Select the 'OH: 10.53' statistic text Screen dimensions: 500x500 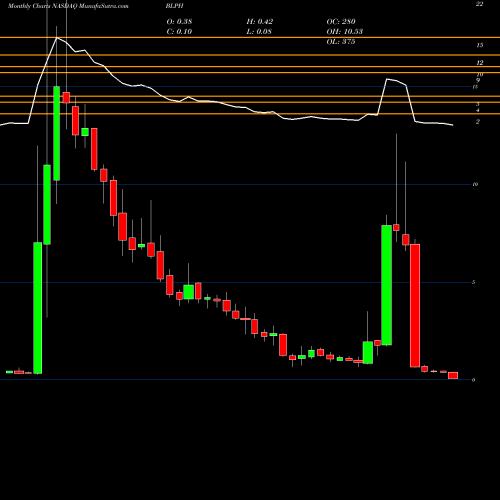pyautogui.click(x=345, y=32)
